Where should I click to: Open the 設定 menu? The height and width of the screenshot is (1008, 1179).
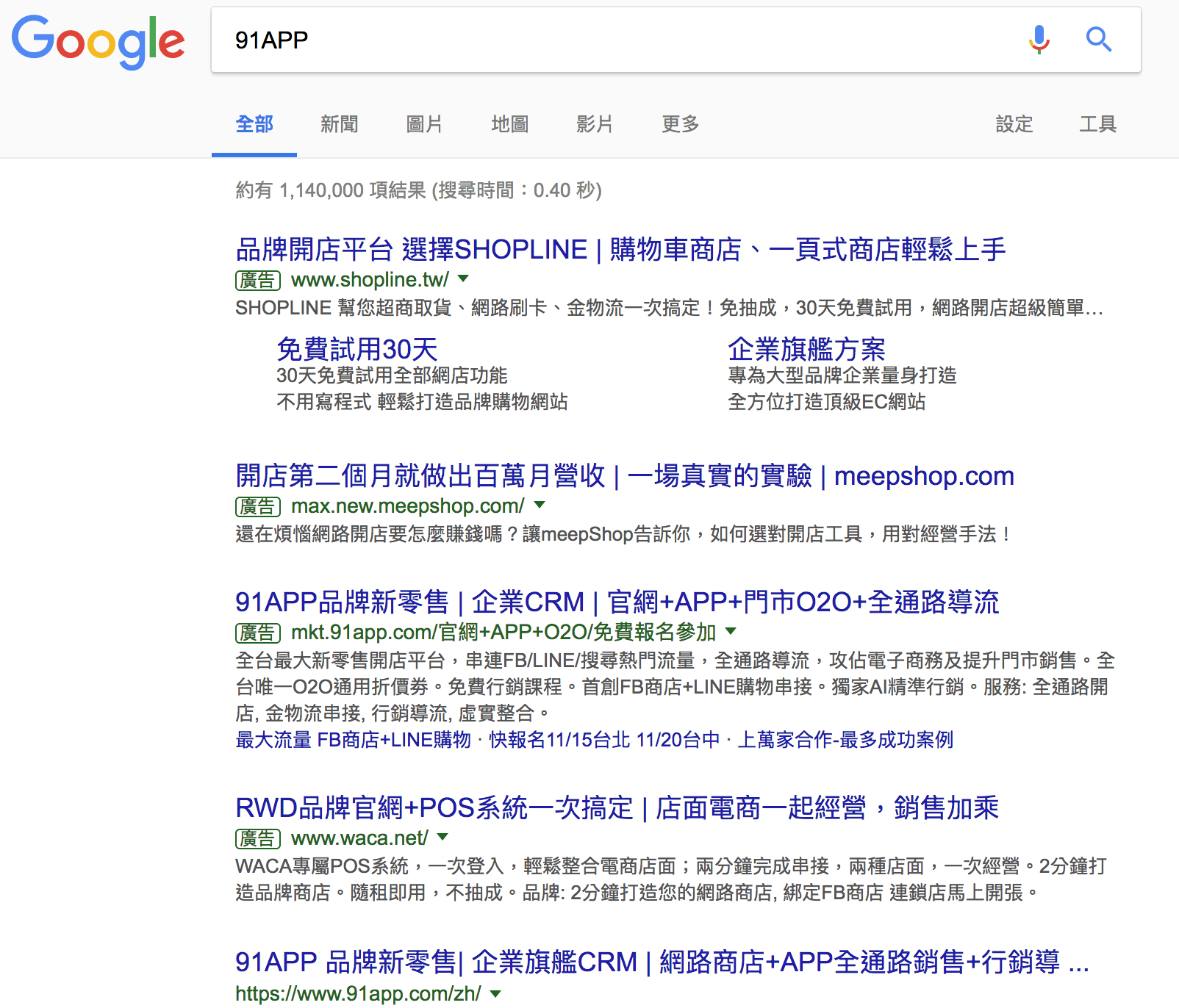click(x=1014, y=124)
